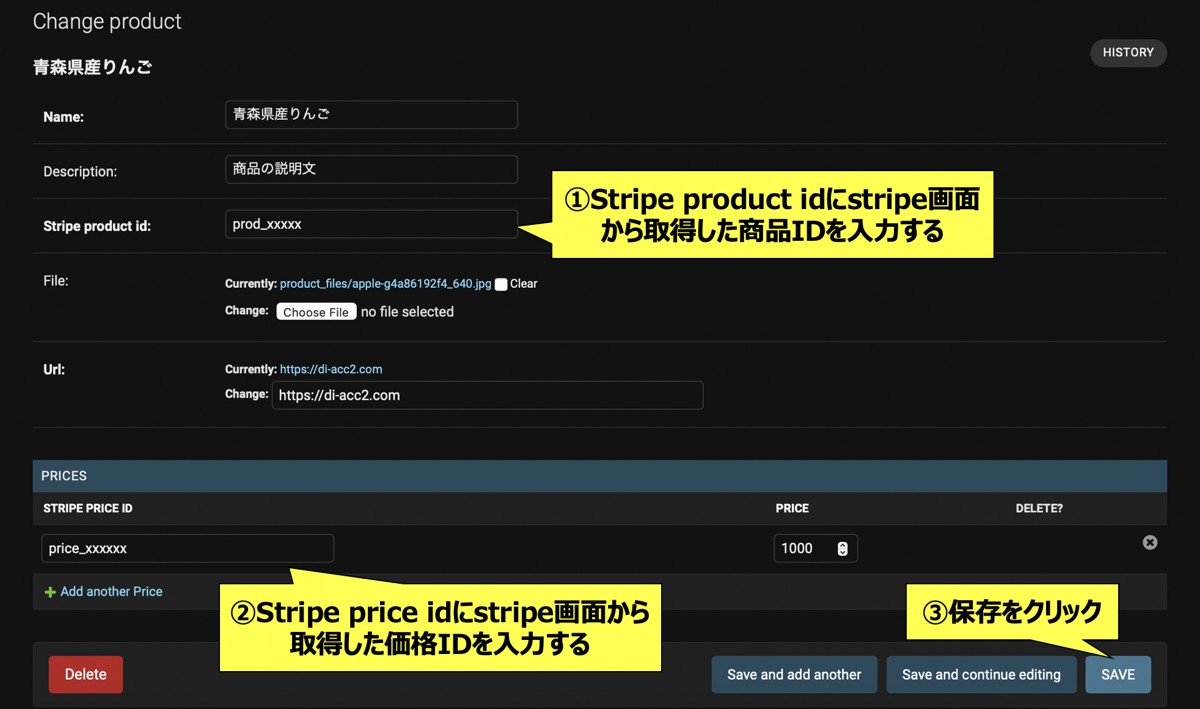Viewport: 1200px width, 709px height.
Task: Open the HISTORY button
Action: [x=1128, y=52]
